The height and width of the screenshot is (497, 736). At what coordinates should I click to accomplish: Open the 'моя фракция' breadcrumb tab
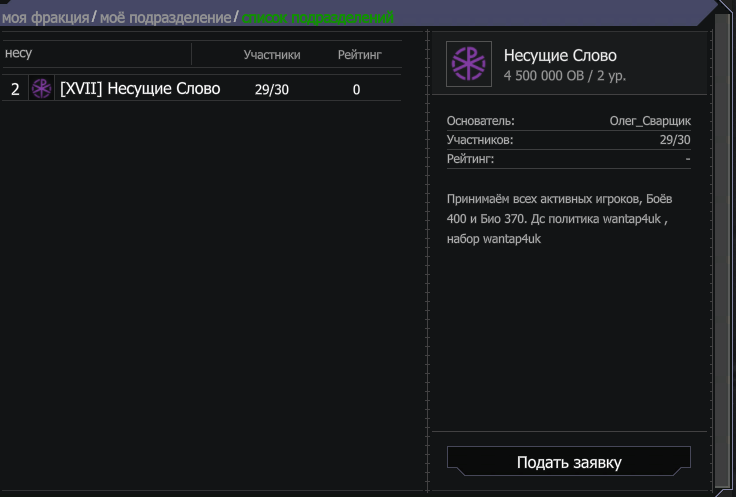pos(45,18)
